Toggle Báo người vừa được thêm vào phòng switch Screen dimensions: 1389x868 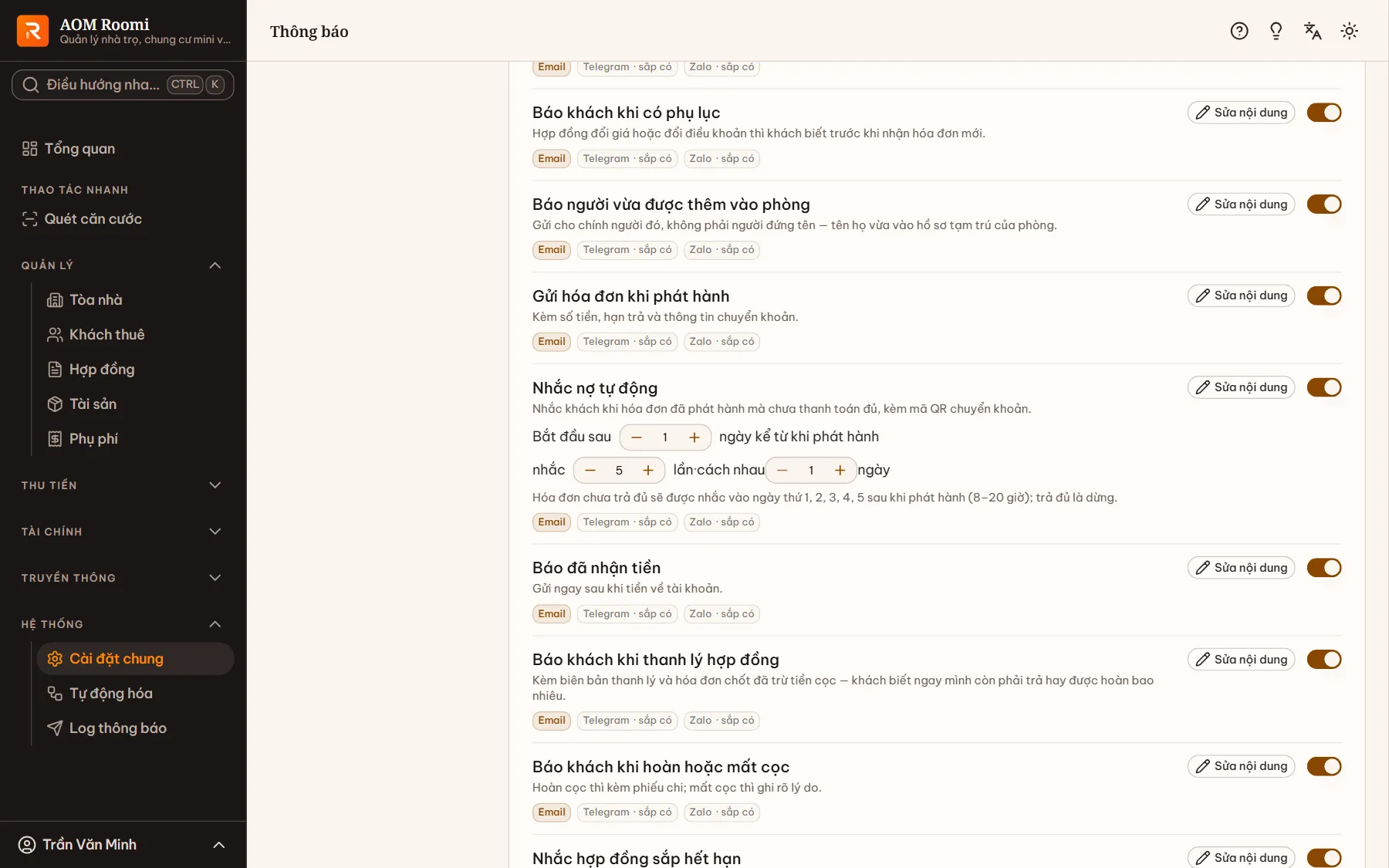1324,204
